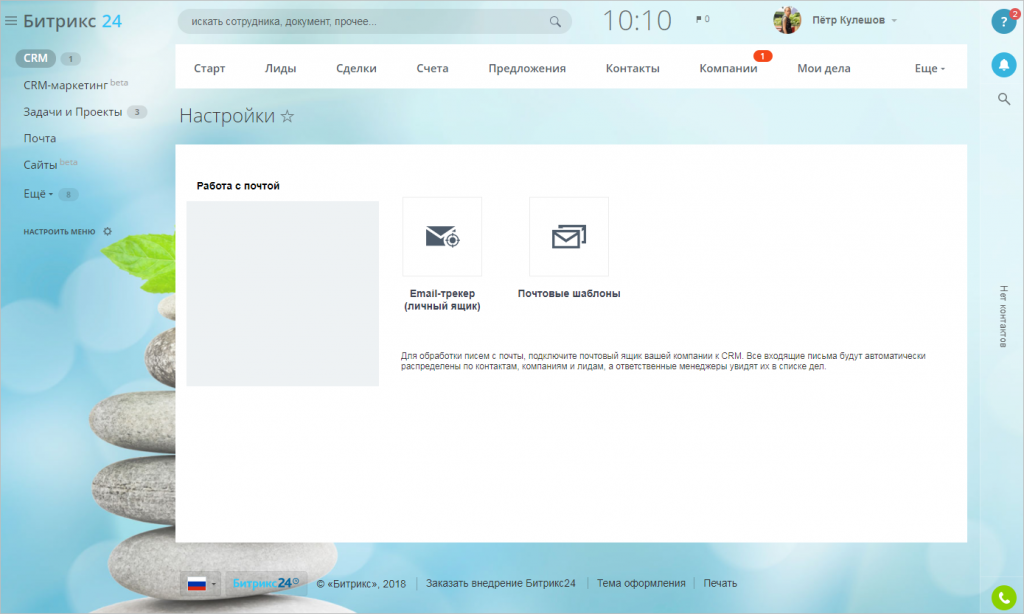Switch to the Предложения tab

coord(527,68)
